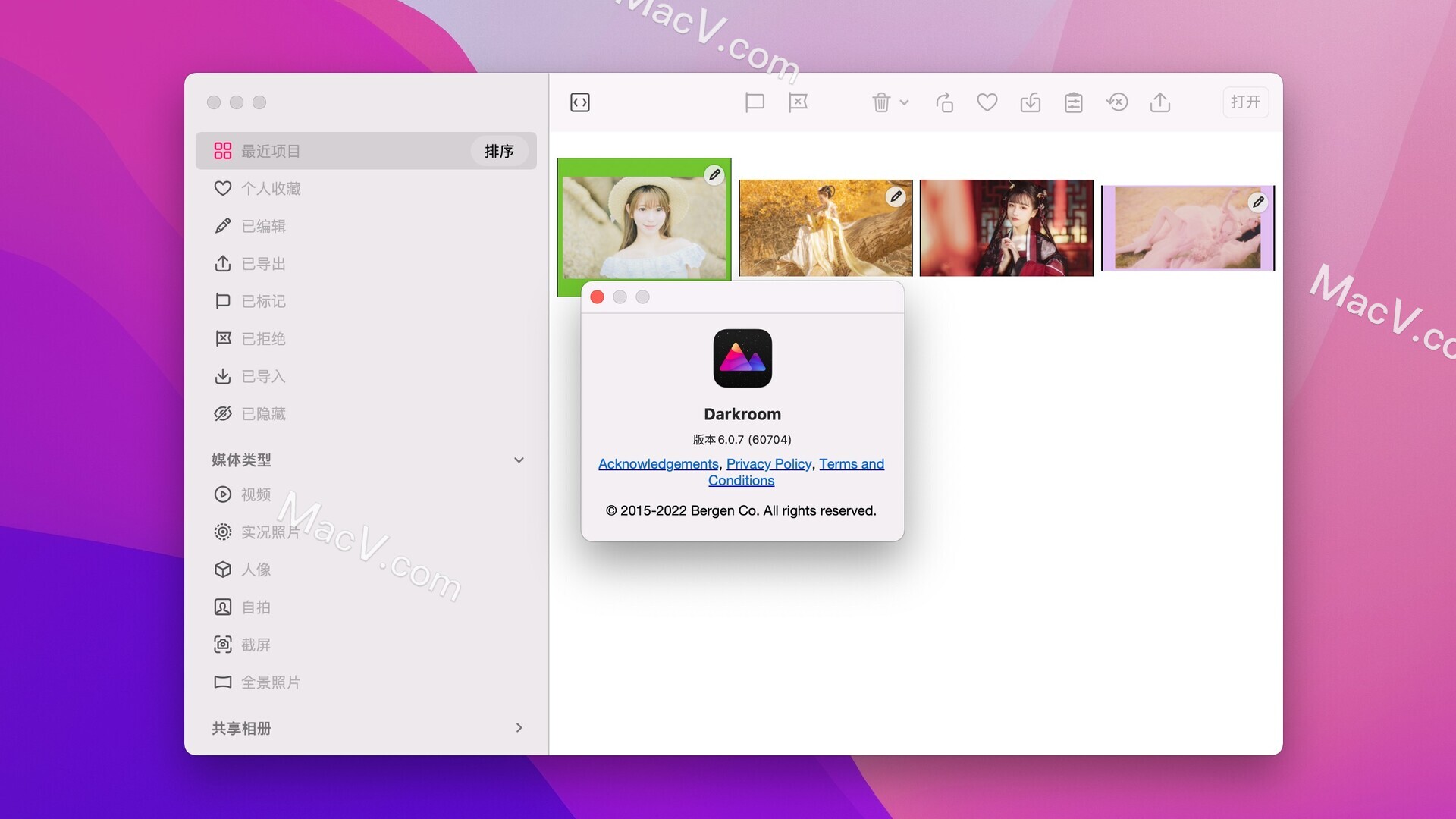Click the Darkroom title text
1456x819 pixels.
click(742, 414)
